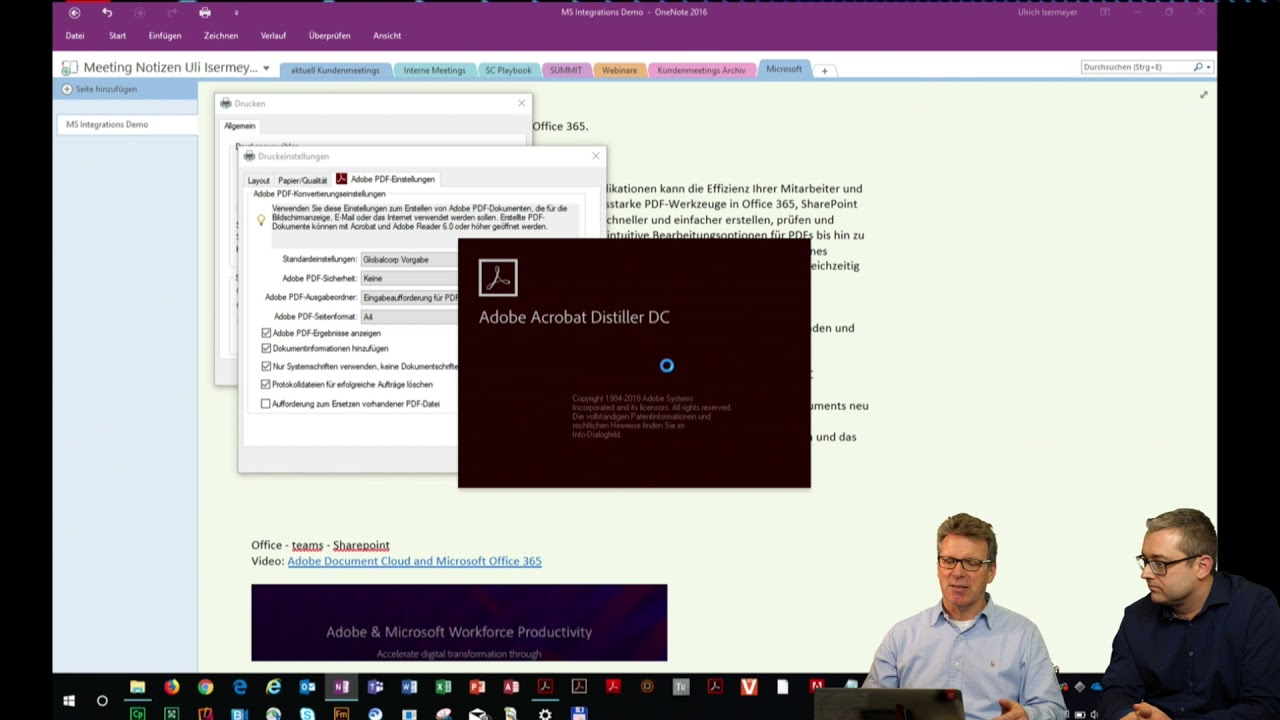Add a new section with plus tab
This screenshot has width=1280, height=720.
[x=824, y=71]
